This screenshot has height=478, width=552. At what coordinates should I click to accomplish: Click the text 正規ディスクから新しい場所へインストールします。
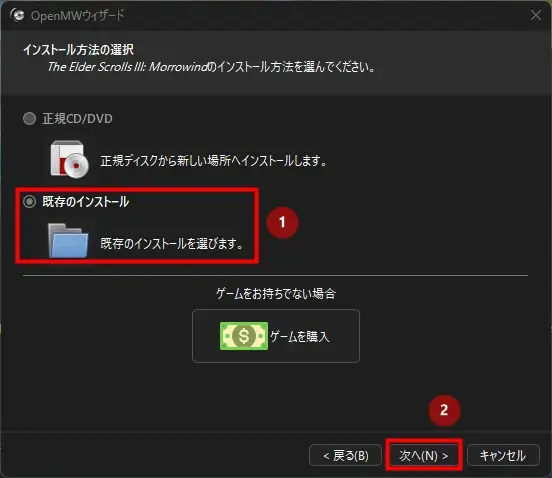click(x=214, y=161)
